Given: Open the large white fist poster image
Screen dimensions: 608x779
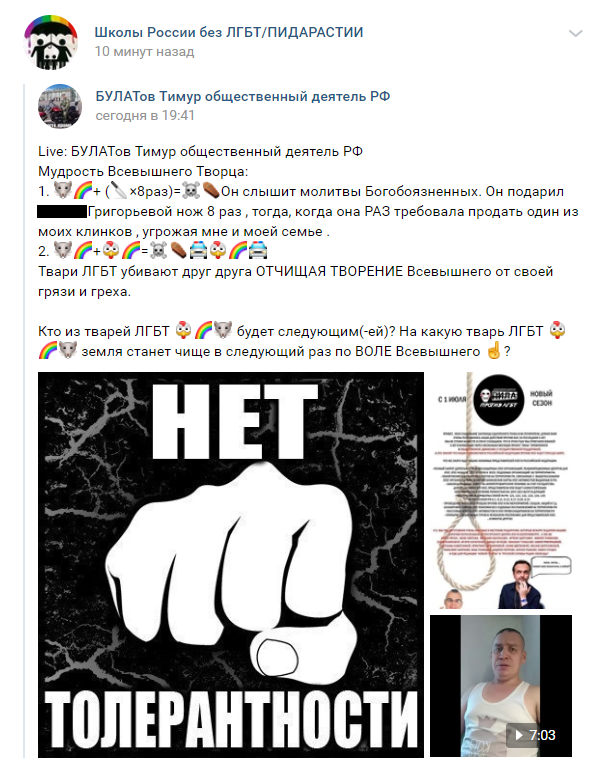Looking at the screenshot, I should click(231, 565).
